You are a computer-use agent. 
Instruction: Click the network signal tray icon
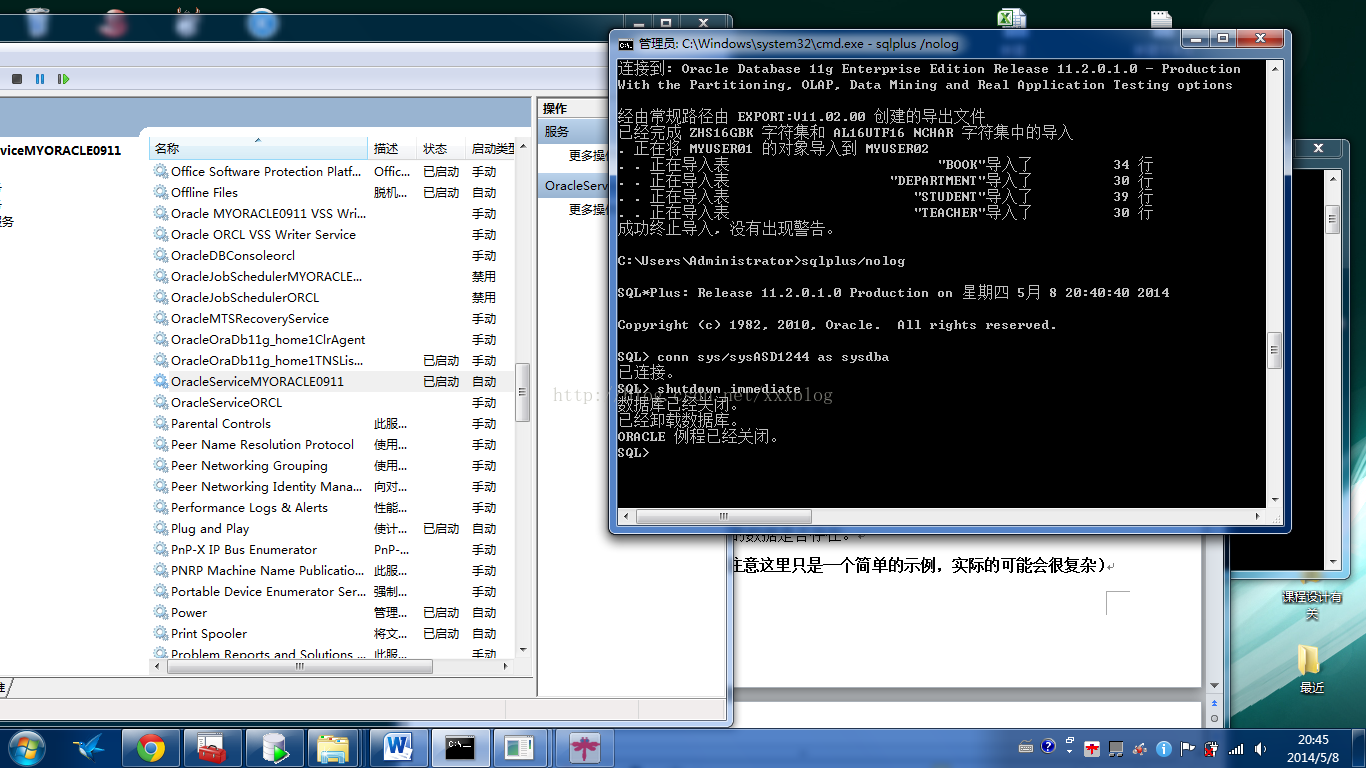[x=1236, y=747]
